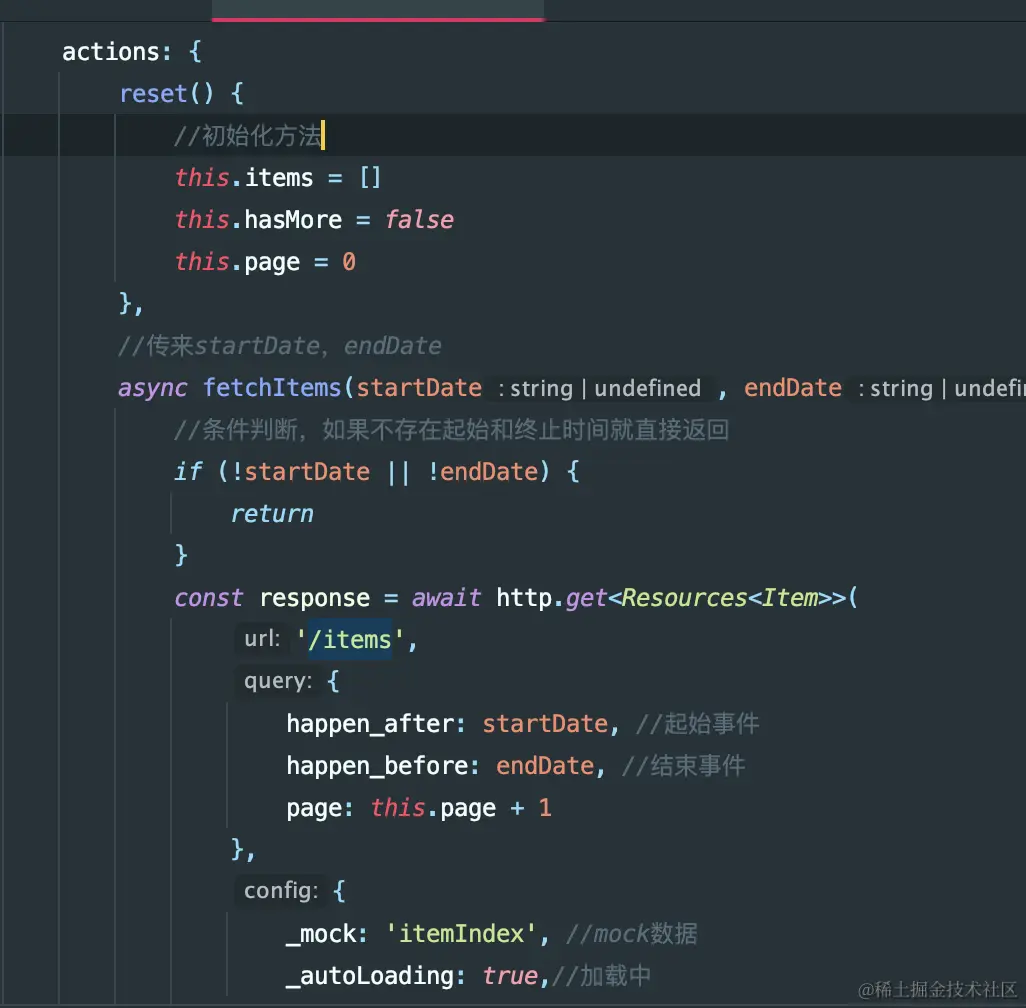Click the 'if' keyword
This screenshot has width=1026, height=1008.
point(188,471)
